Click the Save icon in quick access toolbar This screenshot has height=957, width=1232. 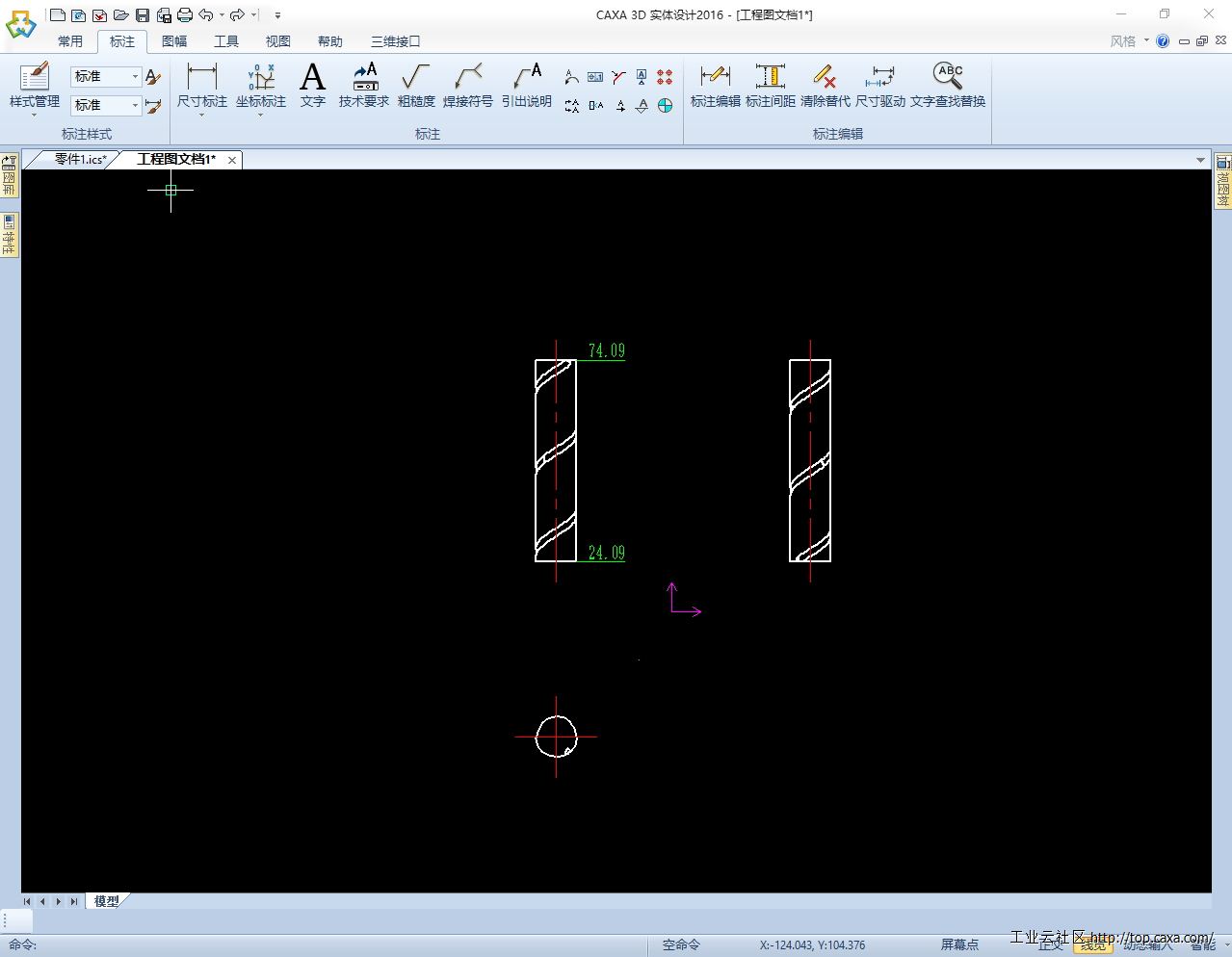[143, 15]
